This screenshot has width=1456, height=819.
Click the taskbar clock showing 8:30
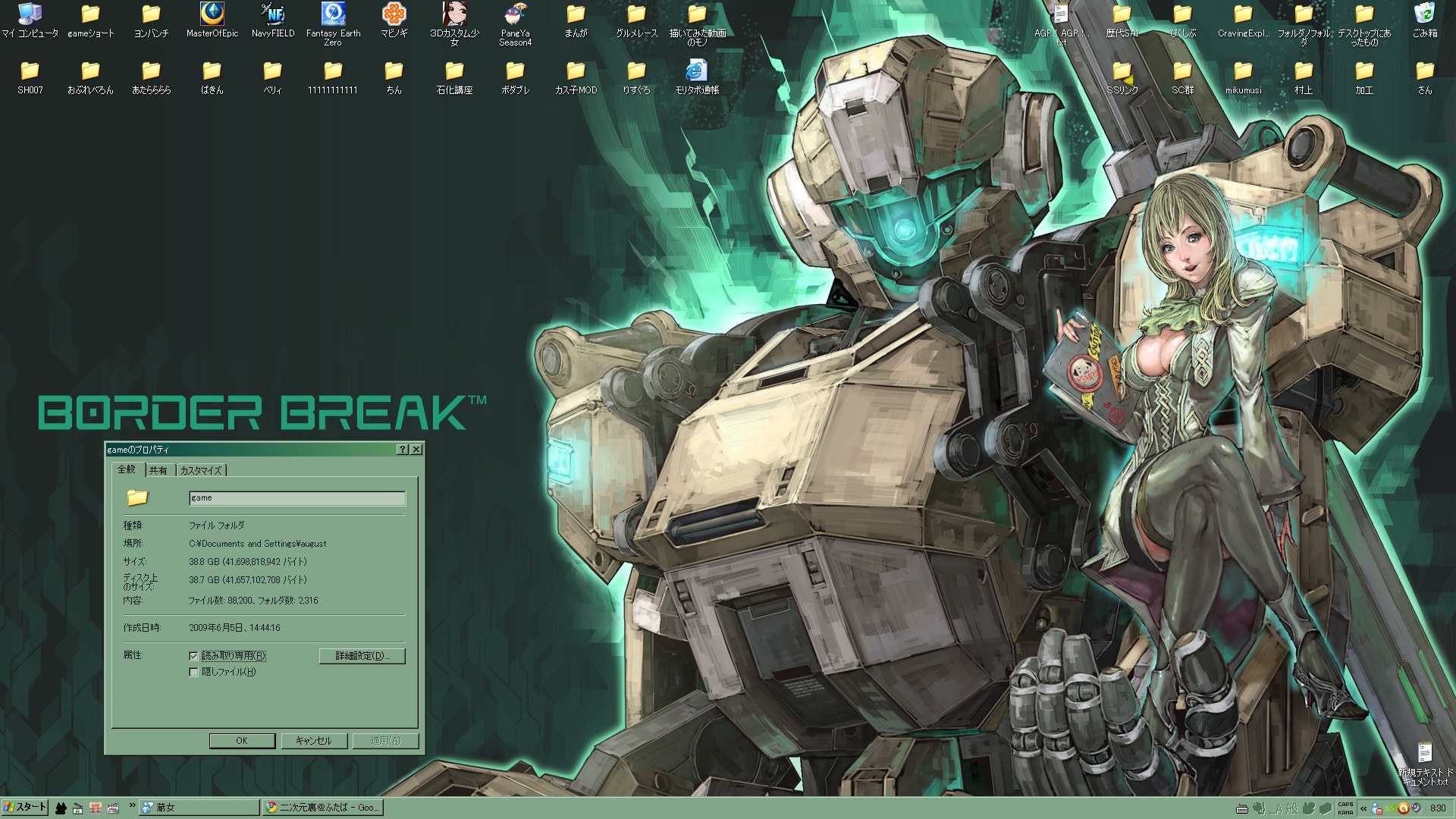point(1437,808)
